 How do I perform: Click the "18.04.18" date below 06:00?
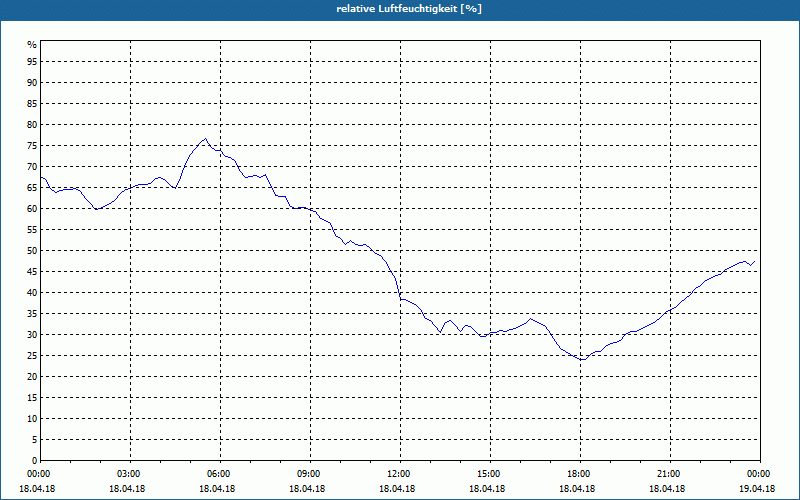(x=217, y=489)
